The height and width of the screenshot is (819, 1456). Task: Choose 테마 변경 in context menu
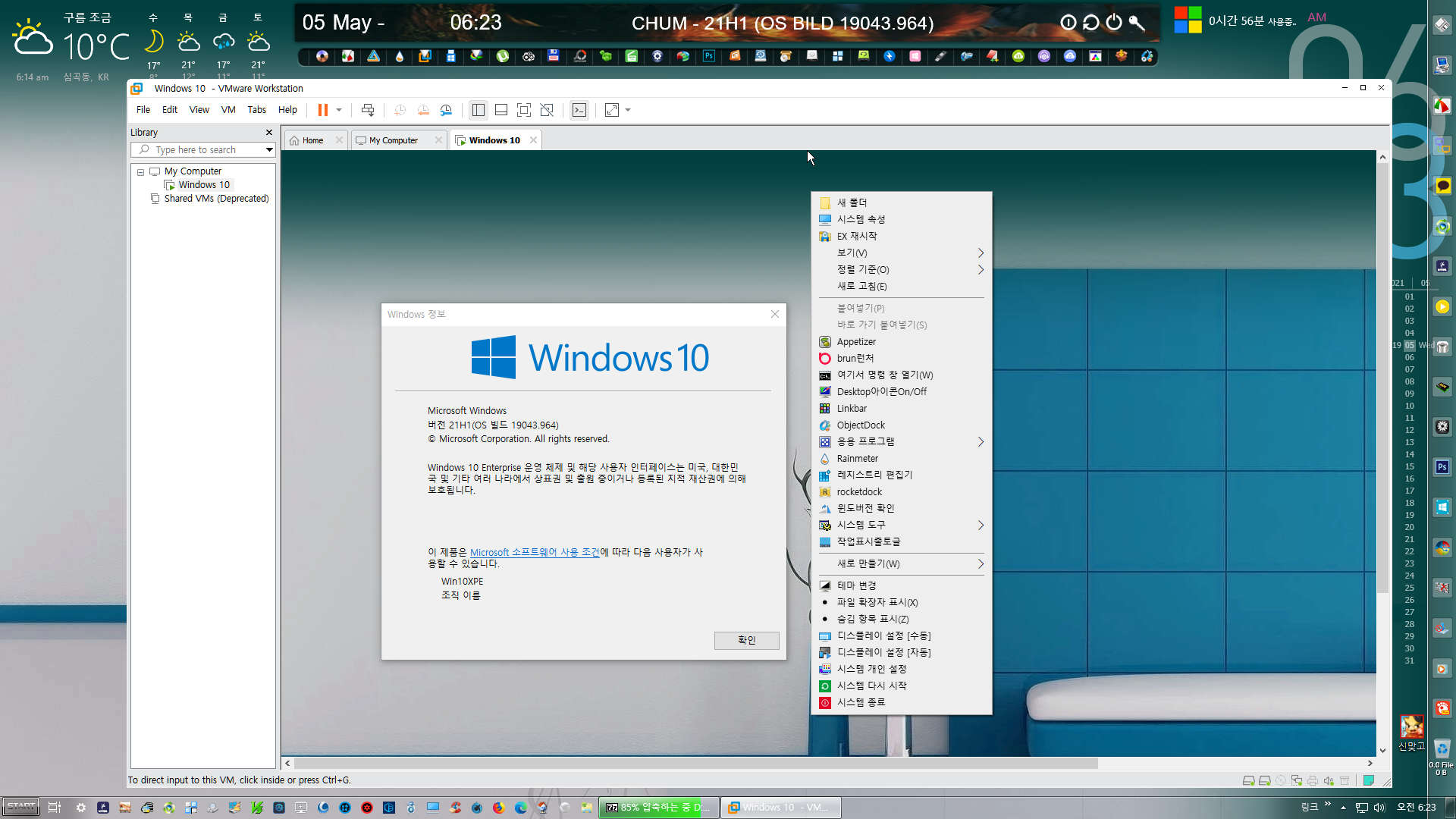tap(901, 585)
